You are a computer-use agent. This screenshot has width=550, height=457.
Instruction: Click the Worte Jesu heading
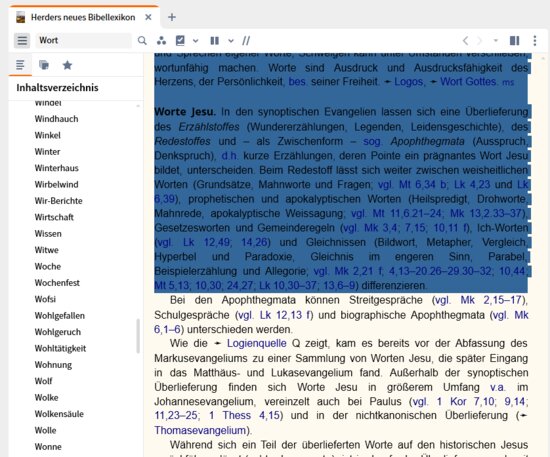click(185, 112)
